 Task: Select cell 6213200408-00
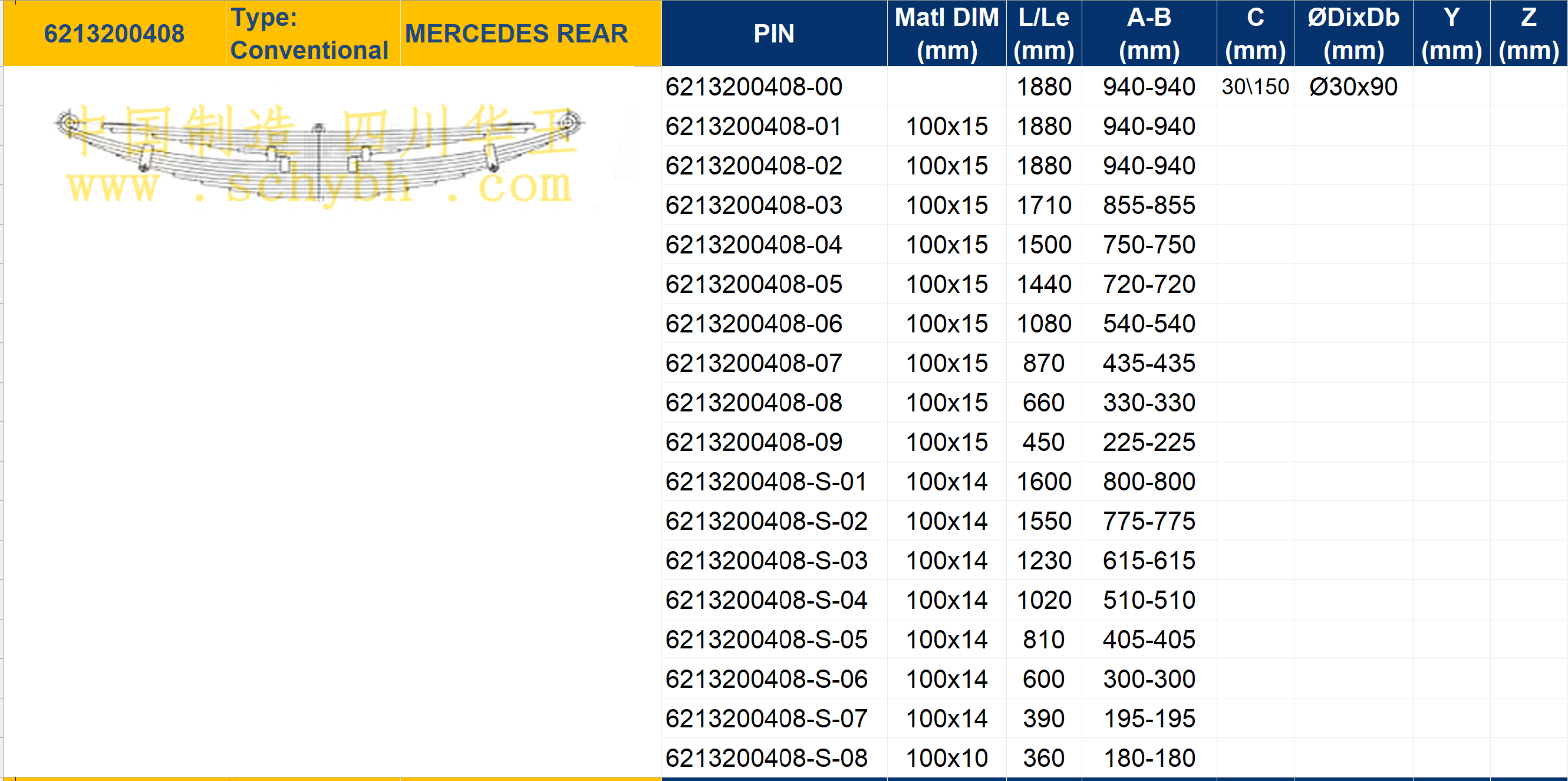click(x=774, y=87)
